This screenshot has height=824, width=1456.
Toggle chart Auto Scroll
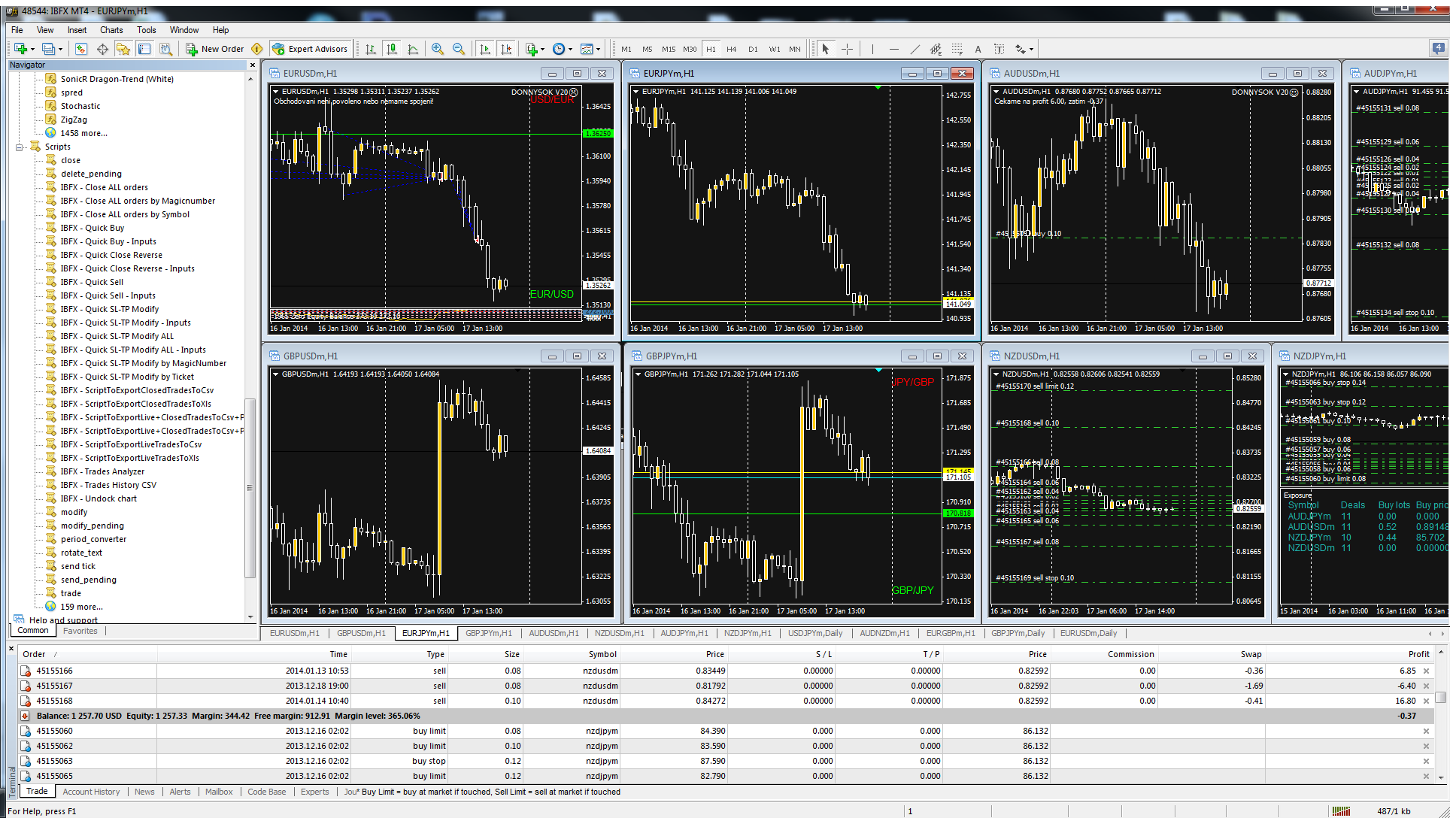coord(484,49)
